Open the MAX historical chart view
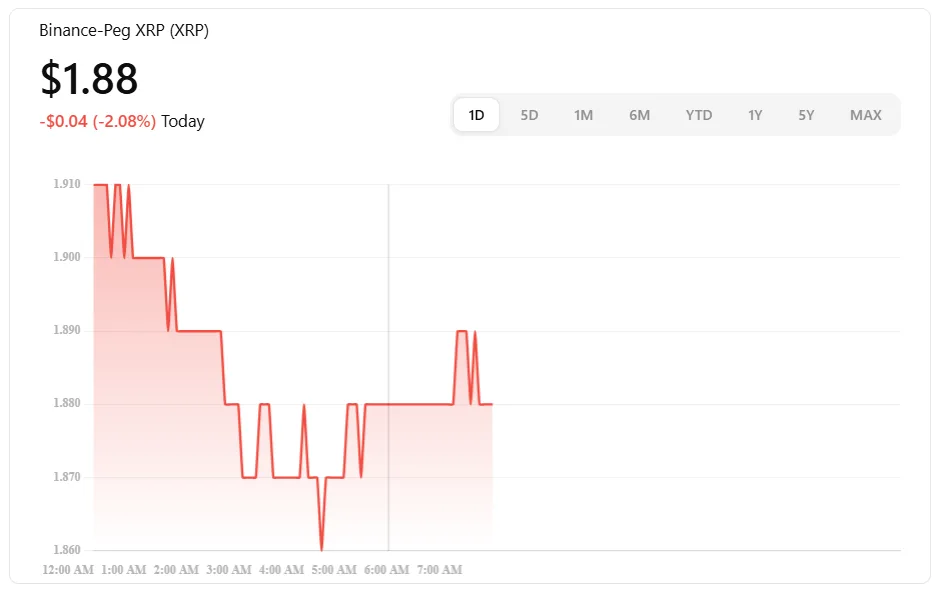Screen dimensions: 952x592 coord(864,114)
